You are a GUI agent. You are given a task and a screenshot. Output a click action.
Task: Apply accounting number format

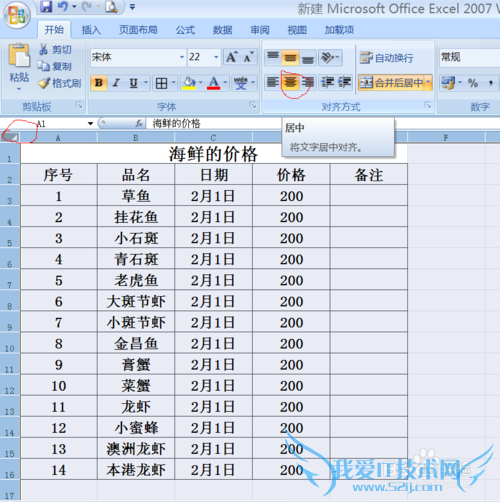(449, 83)
